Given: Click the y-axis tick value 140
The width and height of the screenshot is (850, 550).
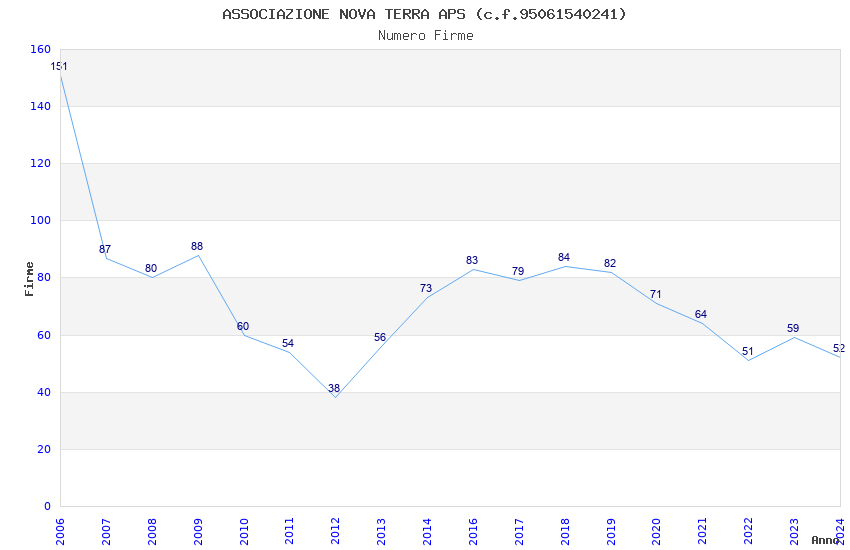Looking at the screenshot, I should tap(41, 106).
